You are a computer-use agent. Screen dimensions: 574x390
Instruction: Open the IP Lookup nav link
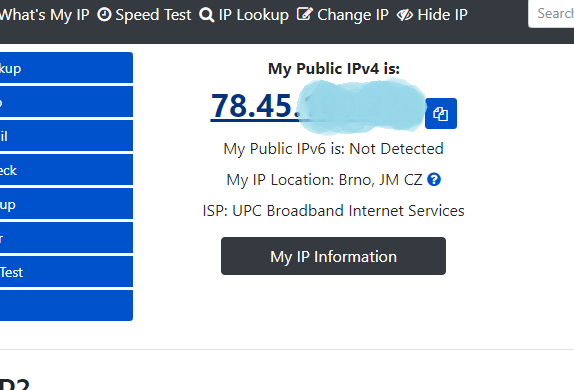244,15
